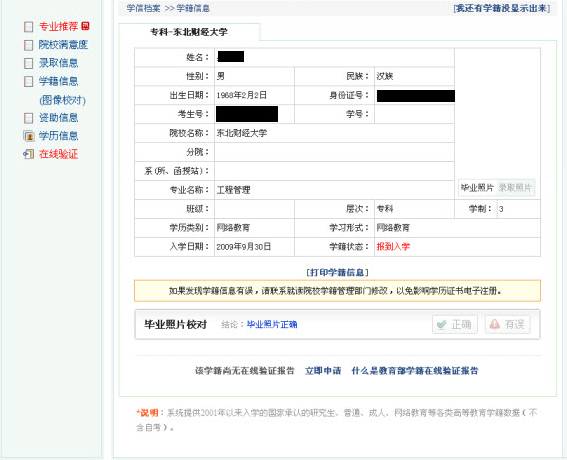Click the icon beside 学籍信息
Viewport: 567px width, 460px height.
tap(29, 81)
